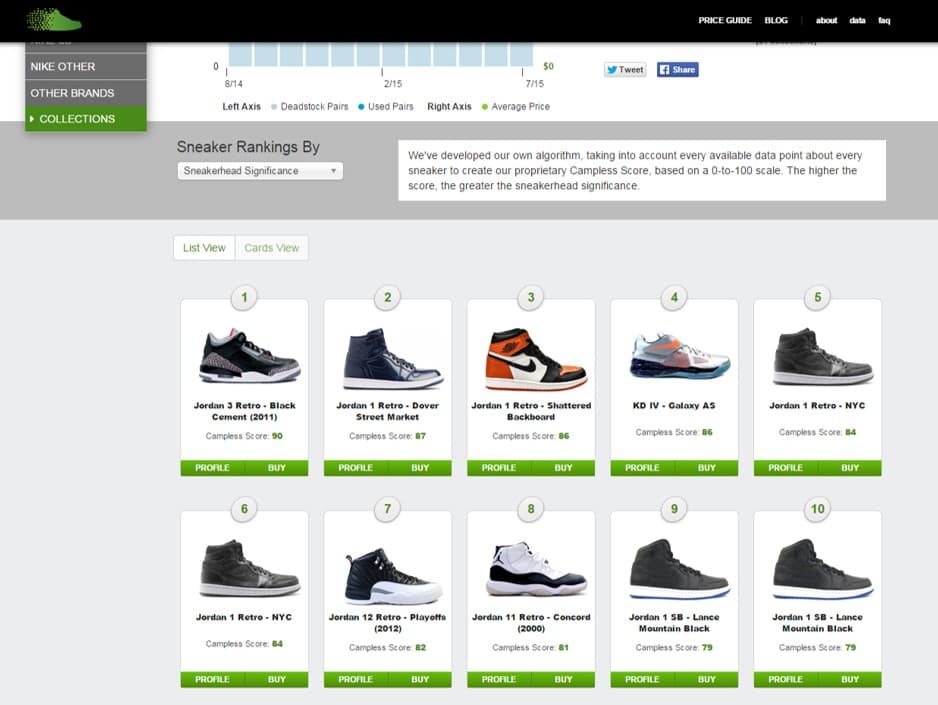Click rank 9 badge

click(674, 509)
